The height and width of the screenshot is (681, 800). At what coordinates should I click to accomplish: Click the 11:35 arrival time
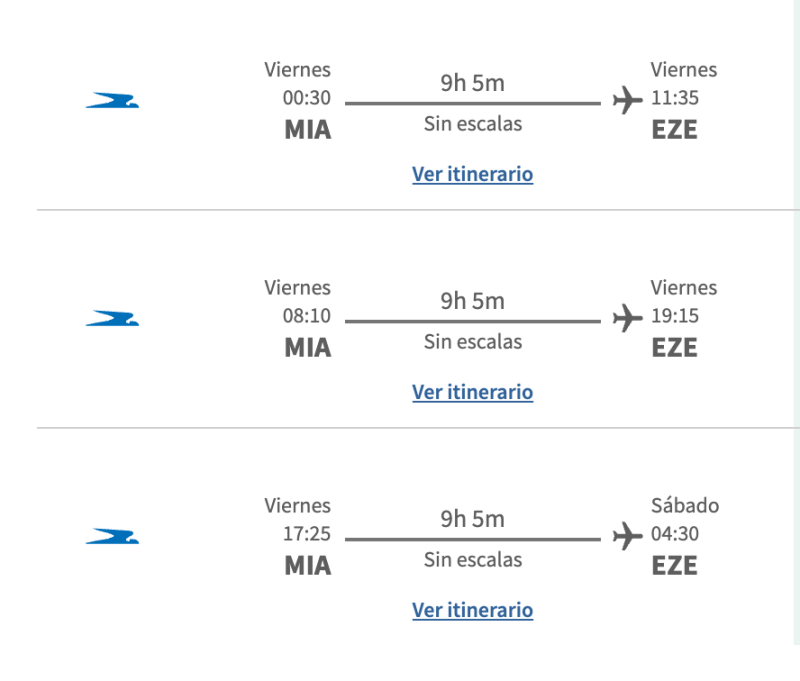click(675, 98)
